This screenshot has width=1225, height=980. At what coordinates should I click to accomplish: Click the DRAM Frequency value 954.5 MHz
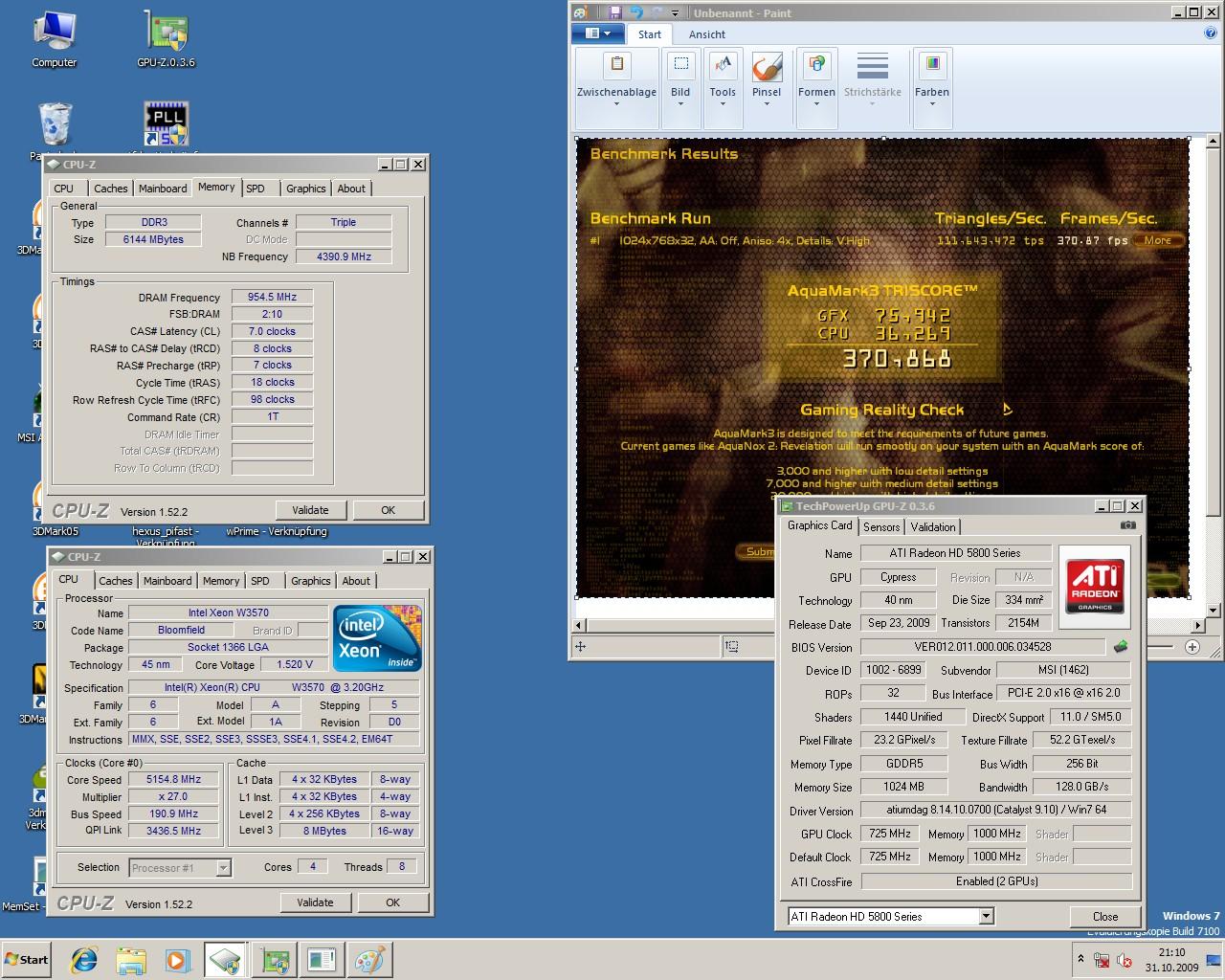point(273,298)
